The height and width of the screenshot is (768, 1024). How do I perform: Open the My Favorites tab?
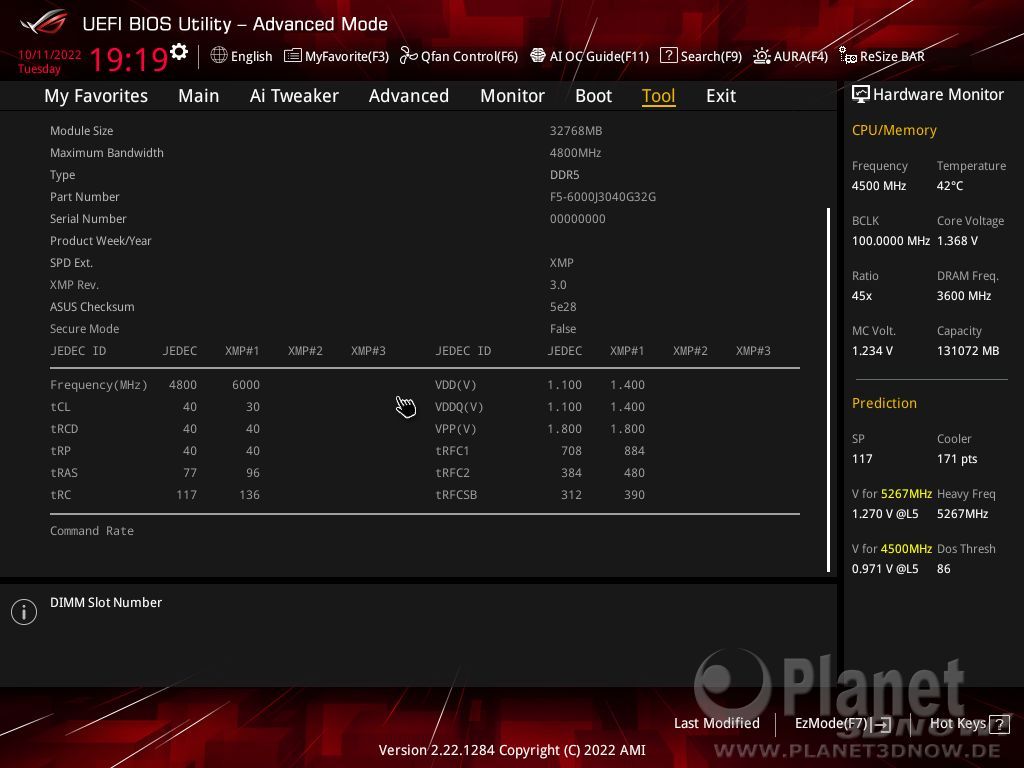[96, 96]
